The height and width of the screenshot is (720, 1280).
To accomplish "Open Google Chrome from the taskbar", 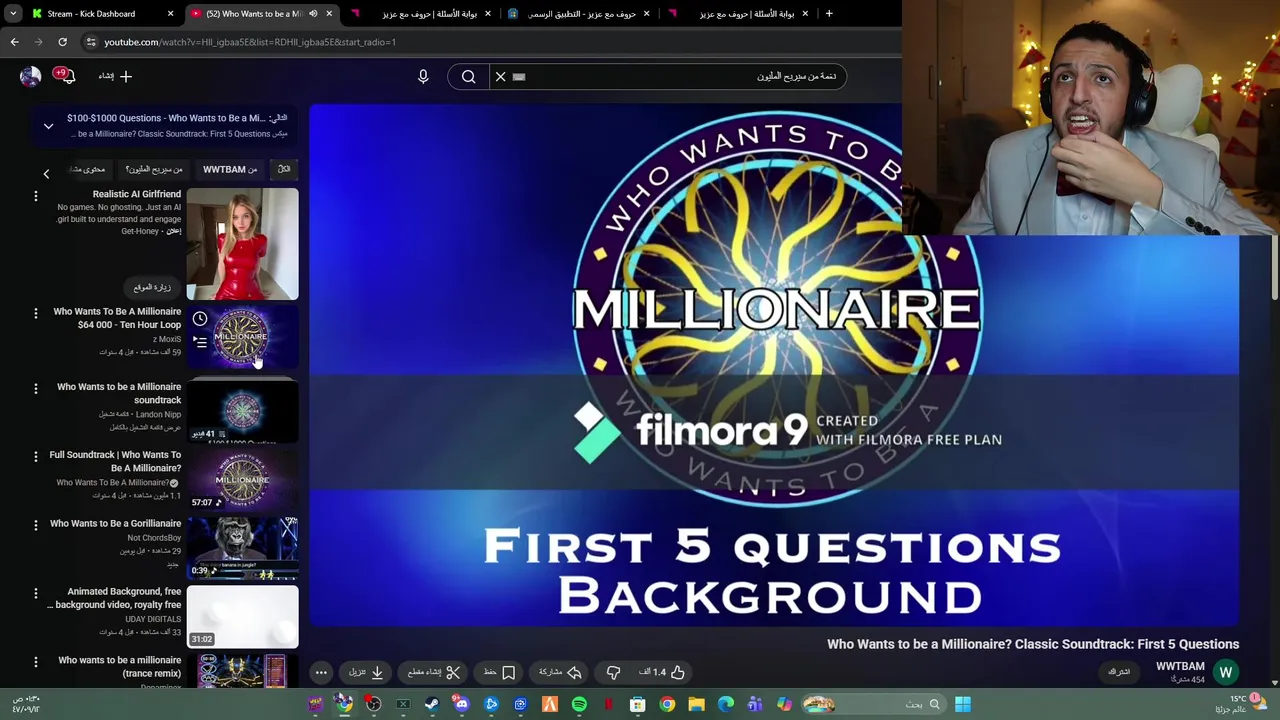I will tap(667, 705).
